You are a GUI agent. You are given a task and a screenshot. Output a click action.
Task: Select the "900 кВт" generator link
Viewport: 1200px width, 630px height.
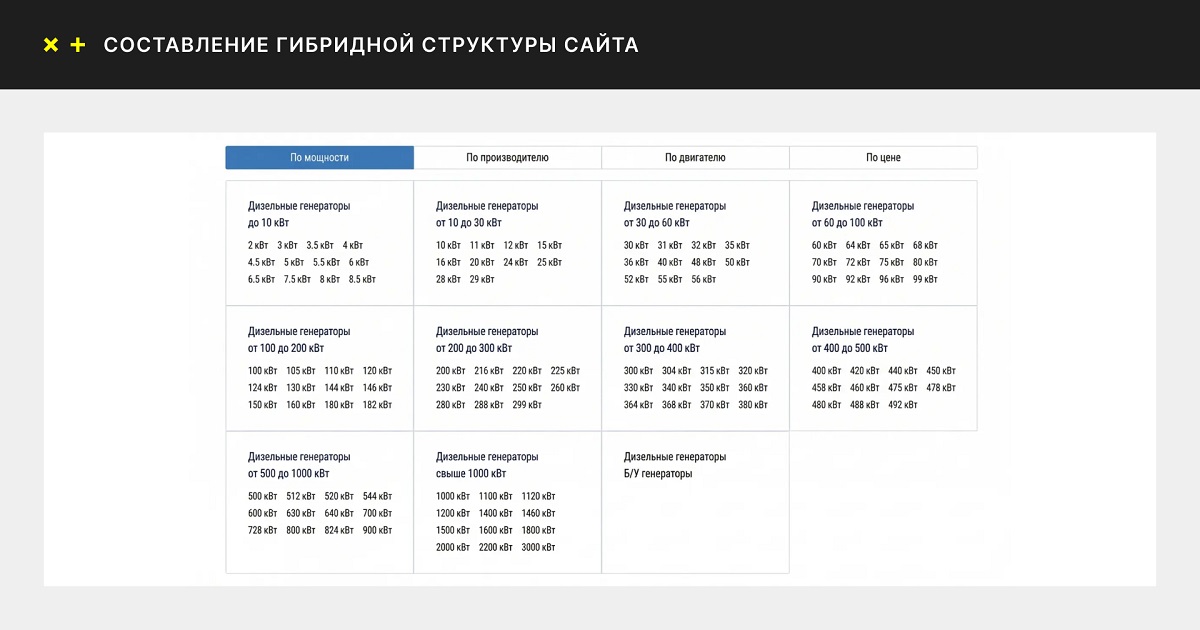(x=377, y=530)
